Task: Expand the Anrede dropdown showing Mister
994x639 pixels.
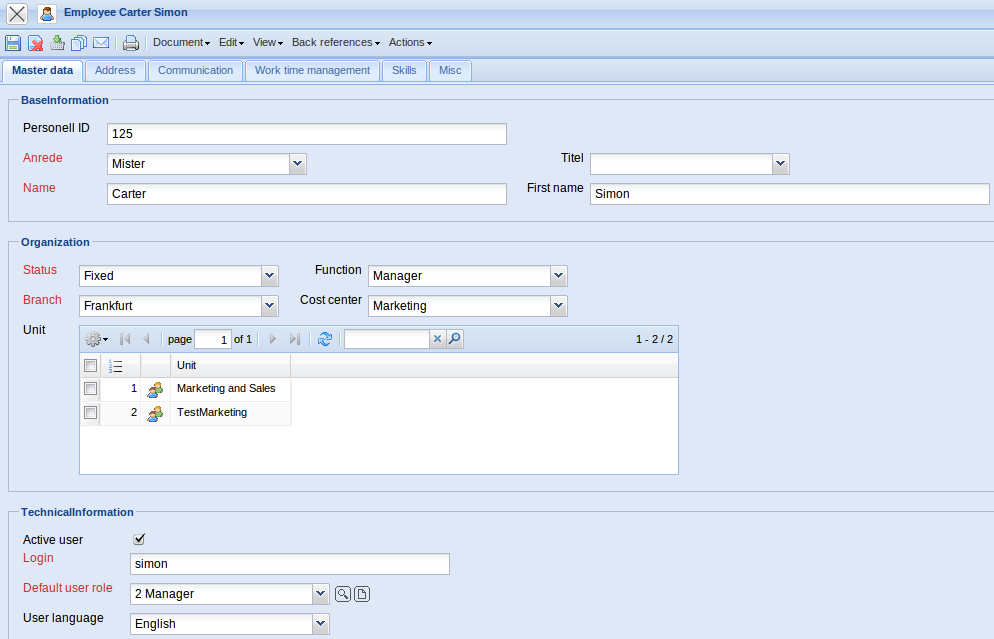Action: 297,164
